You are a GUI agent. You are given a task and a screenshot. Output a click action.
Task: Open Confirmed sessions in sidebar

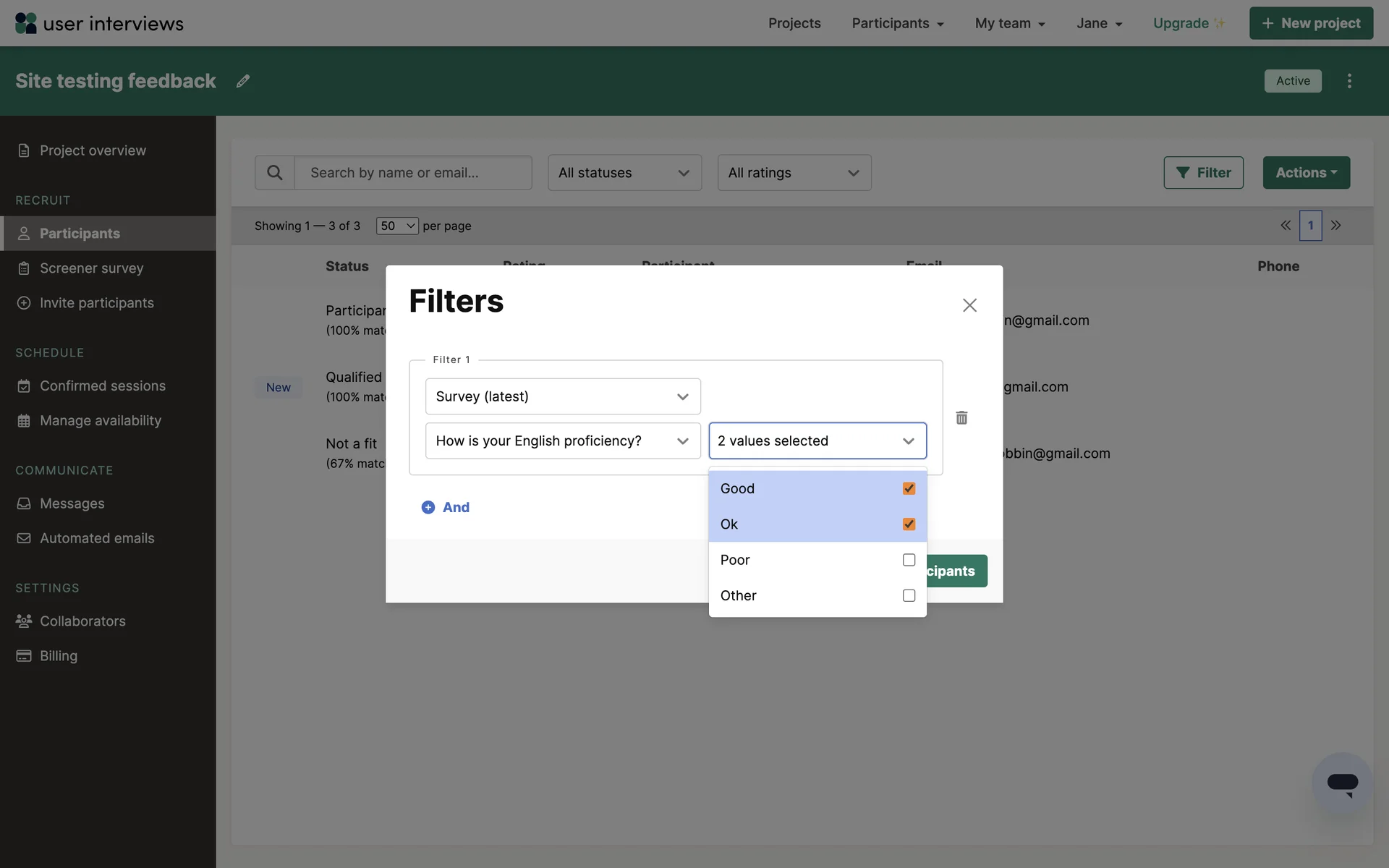[102, 386]
